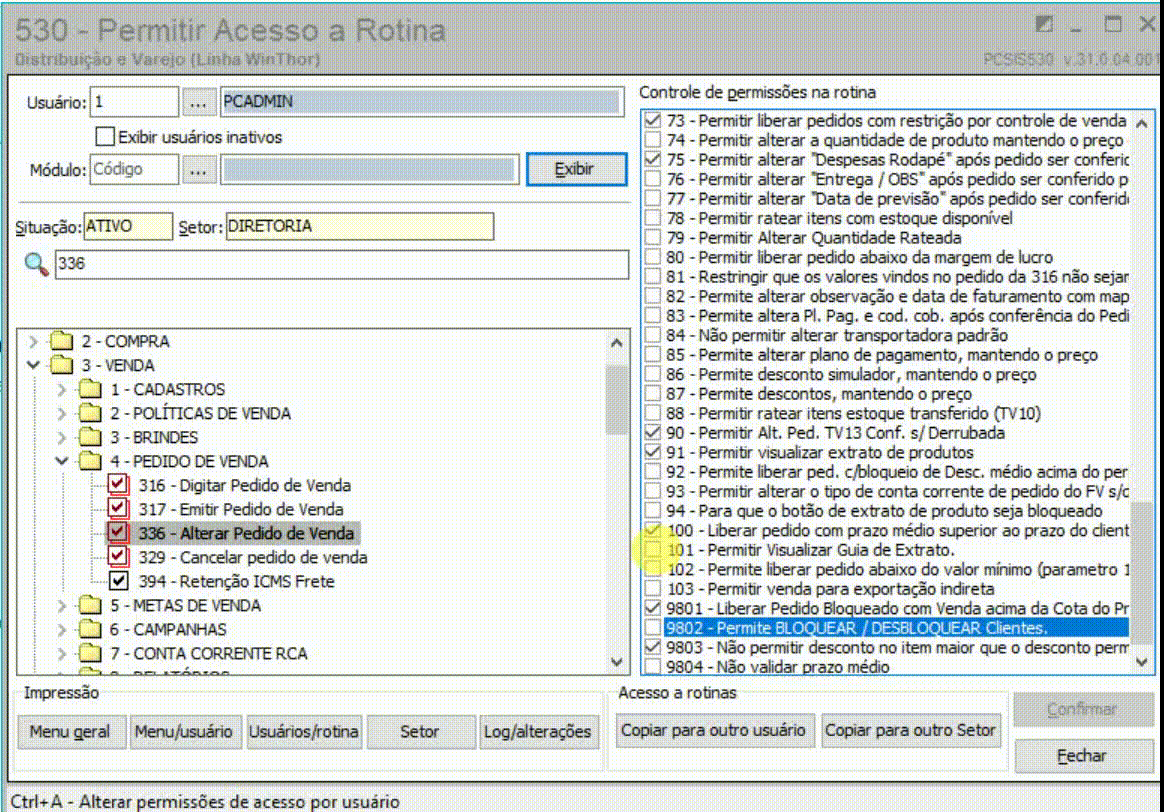
Task: Click the Situação field showing ATIVO
Action: [128, 226]
